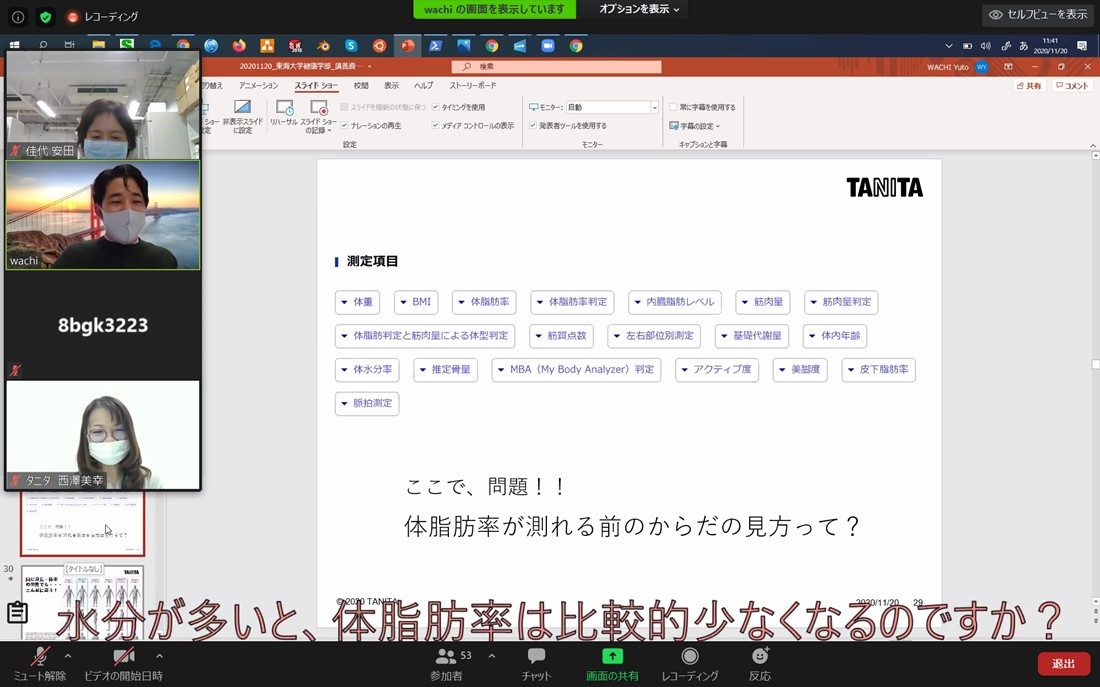Toggle ナレーションの再生 checkbox

[344, 126]
